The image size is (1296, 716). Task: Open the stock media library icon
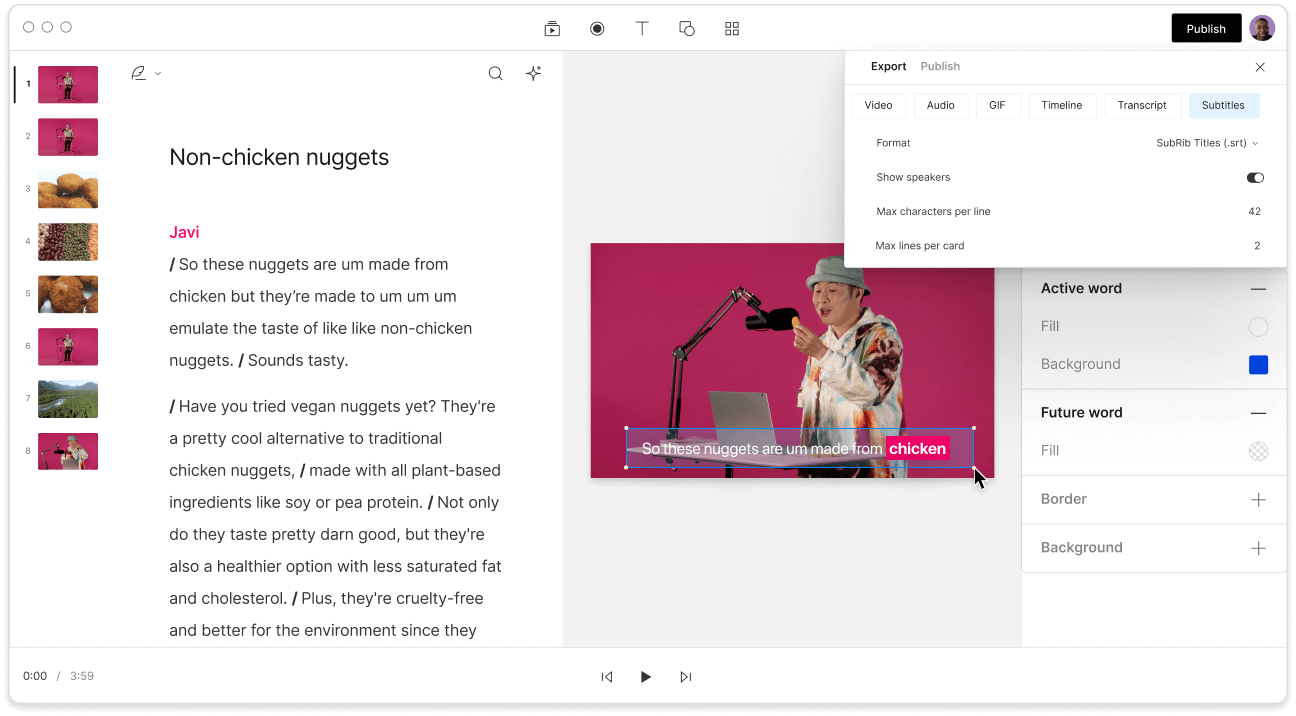click(552, 28)
